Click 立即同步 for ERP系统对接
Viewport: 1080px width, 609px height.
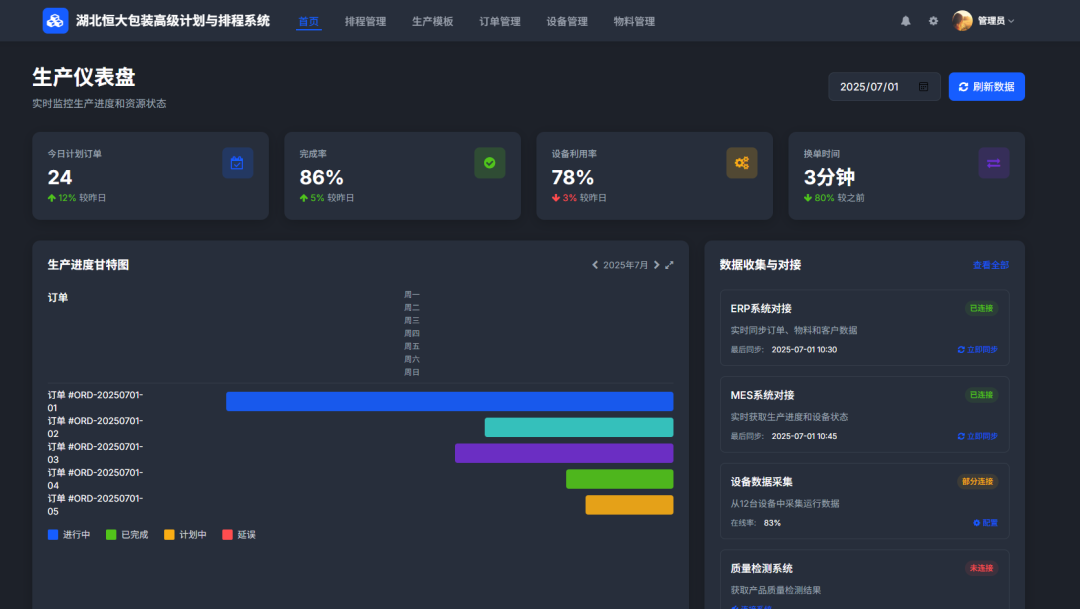[x=977, y=350]
